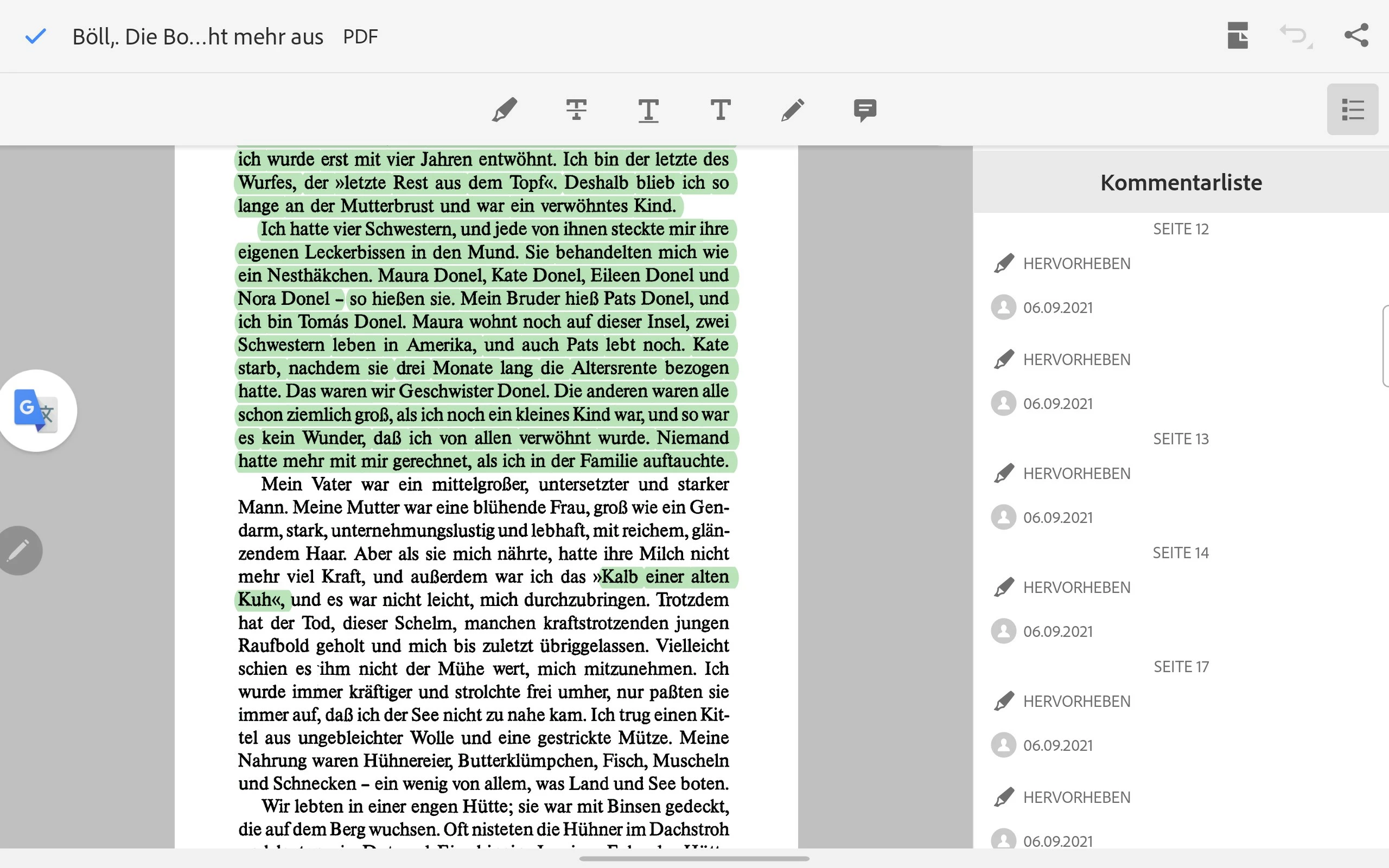
Task: Open first Hervorheben comment on Seite 12
Action: coord(1076,264)
